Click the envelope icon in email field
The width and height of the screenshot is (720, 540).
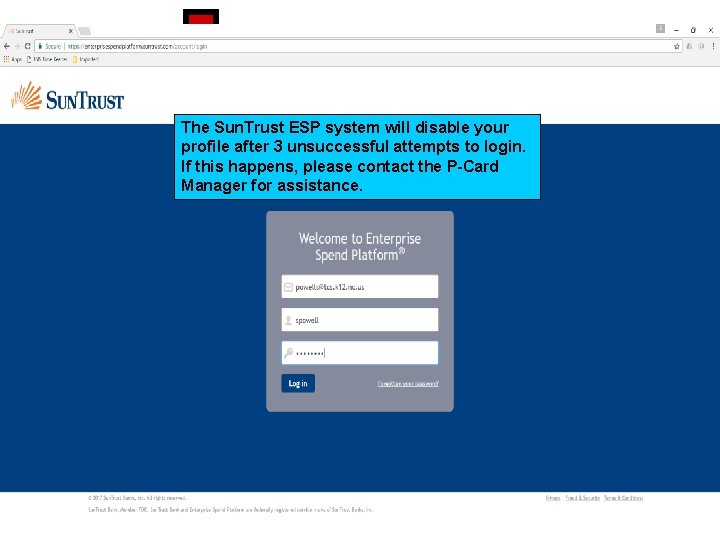288,287
